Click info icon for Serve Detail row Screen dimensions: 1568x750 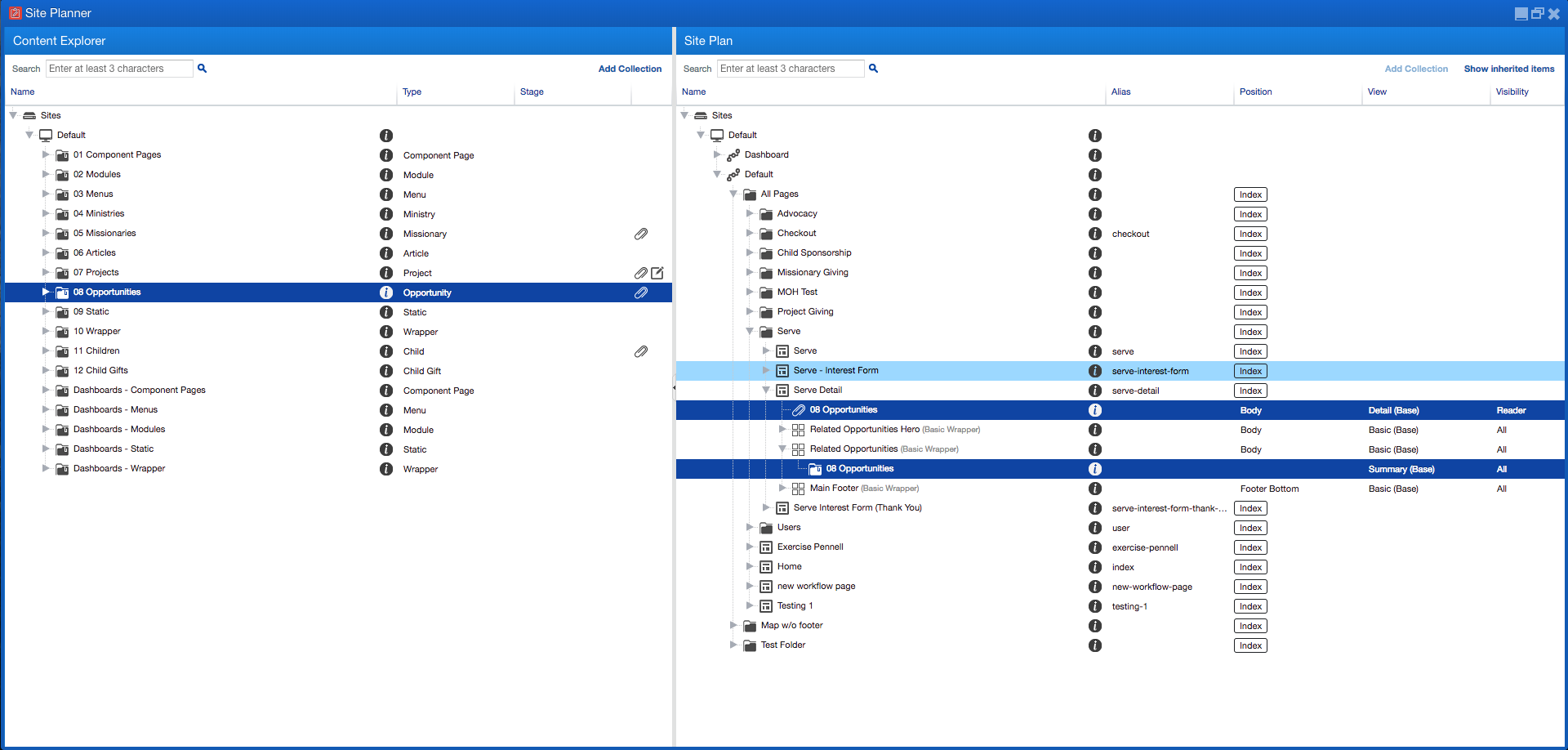point(1095,391)
